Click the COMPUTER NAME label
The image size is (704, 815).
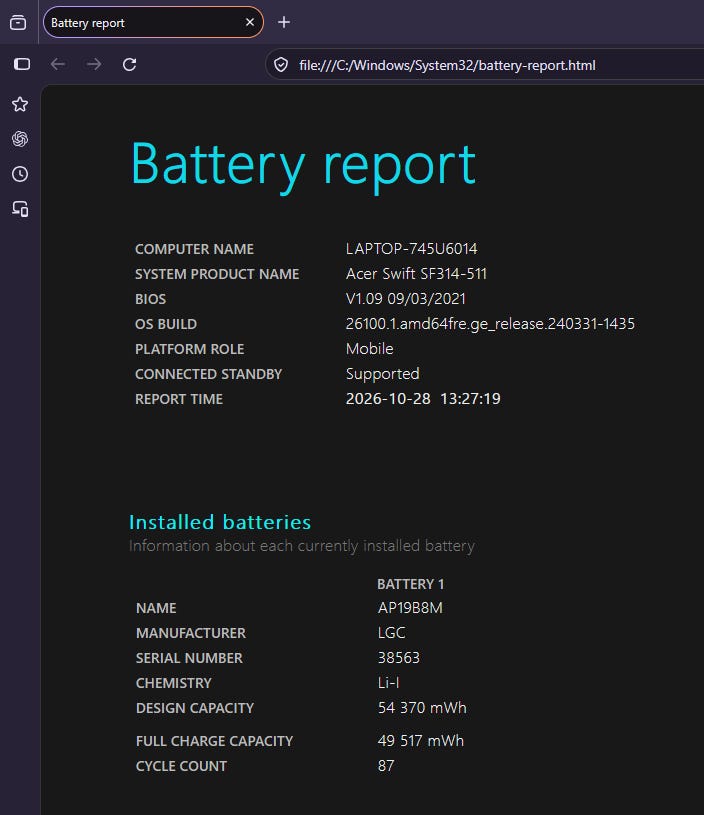tap(194, 249)
